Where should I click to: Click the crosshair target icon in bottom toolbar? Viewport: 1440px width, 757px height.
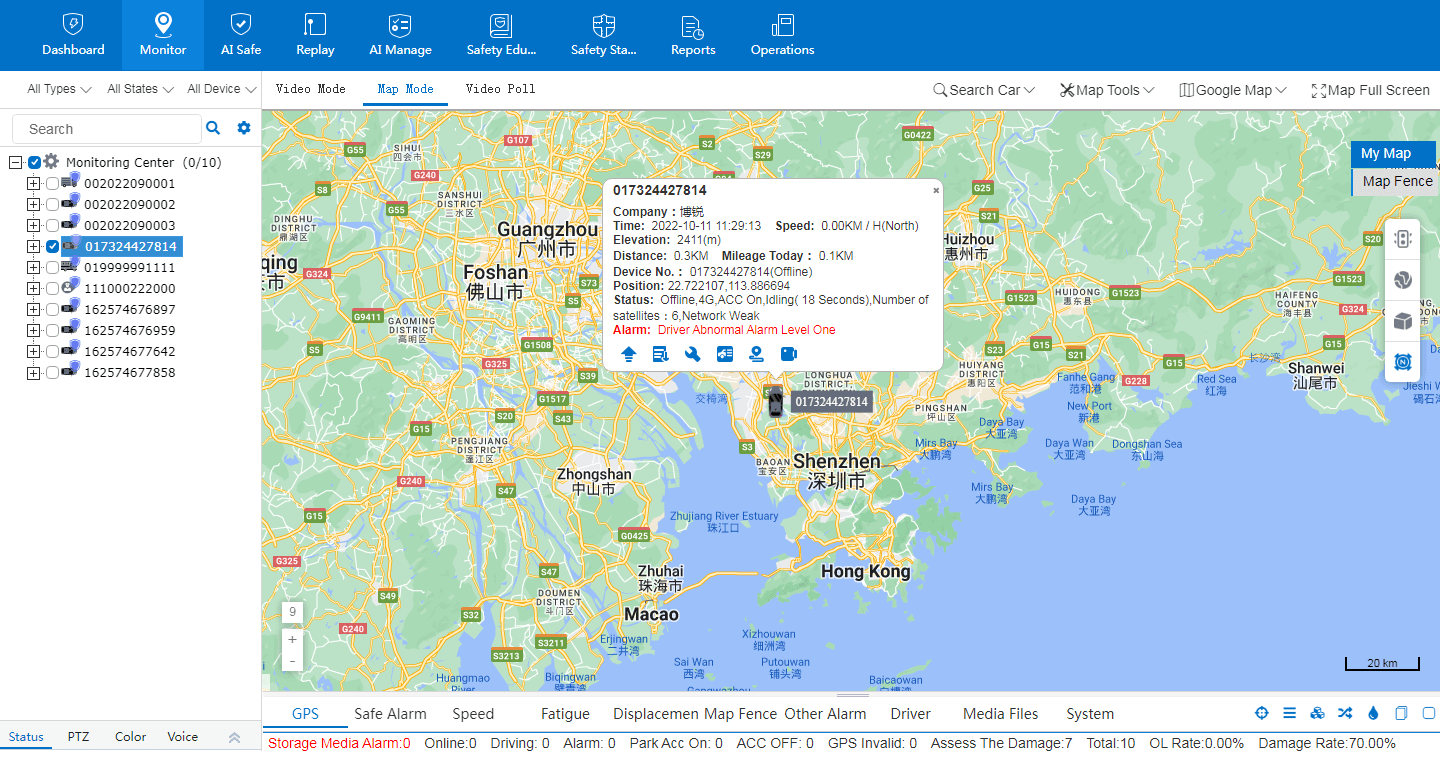pyautogui.click(x=1262, y=713)
